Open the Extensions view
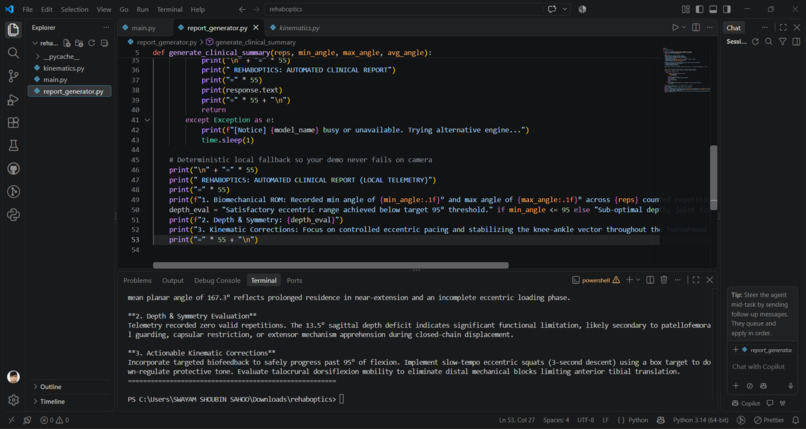The width and height of the screenshot is (806, 429). pos(13,122)
